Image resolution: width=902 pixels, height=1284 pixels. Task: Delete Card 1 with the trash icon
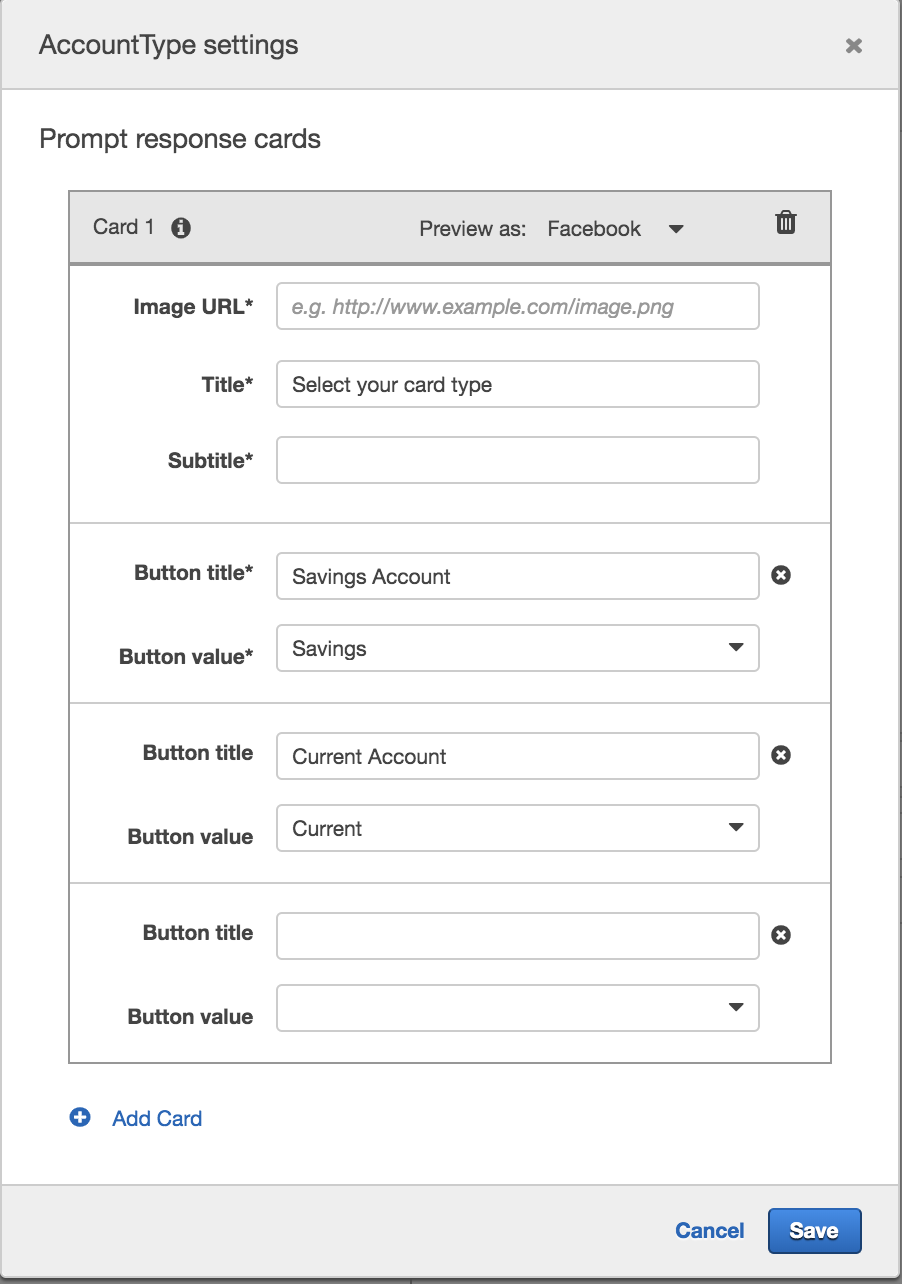click(786, 222)
